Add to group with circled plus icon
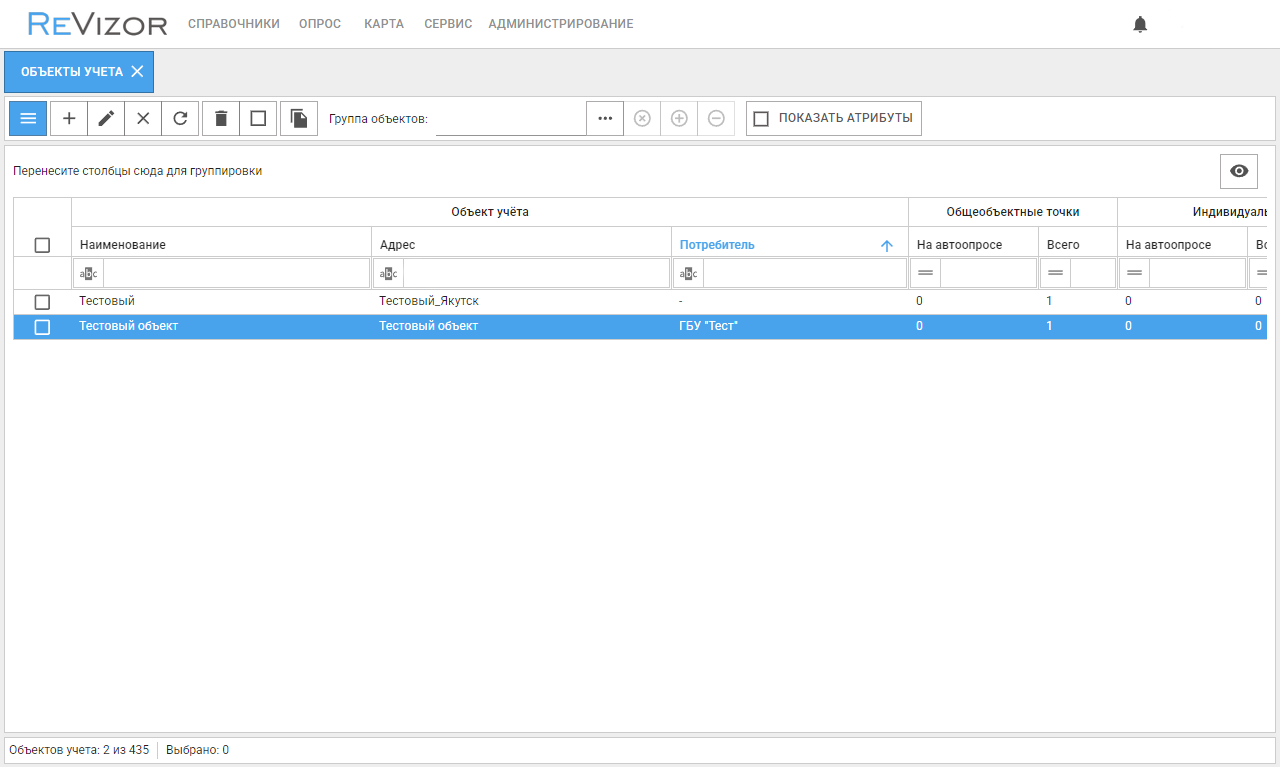Image resolution: width=1280 pixels, height=767 pixels. [679, 118]
